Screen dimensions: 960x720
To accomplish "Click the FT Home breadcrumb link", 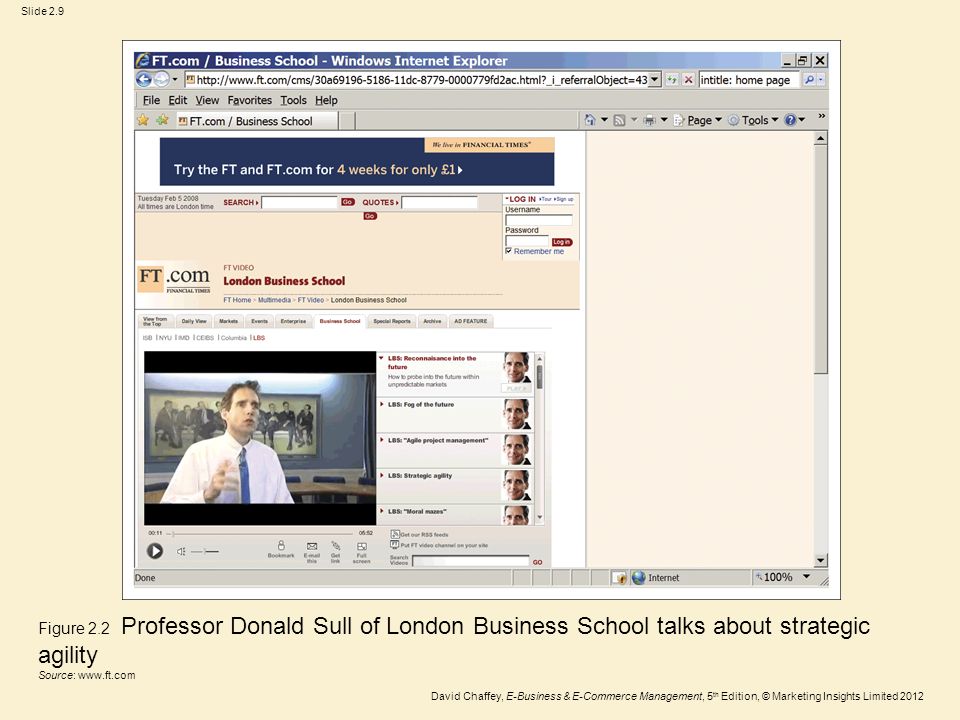I will point(237,300).
